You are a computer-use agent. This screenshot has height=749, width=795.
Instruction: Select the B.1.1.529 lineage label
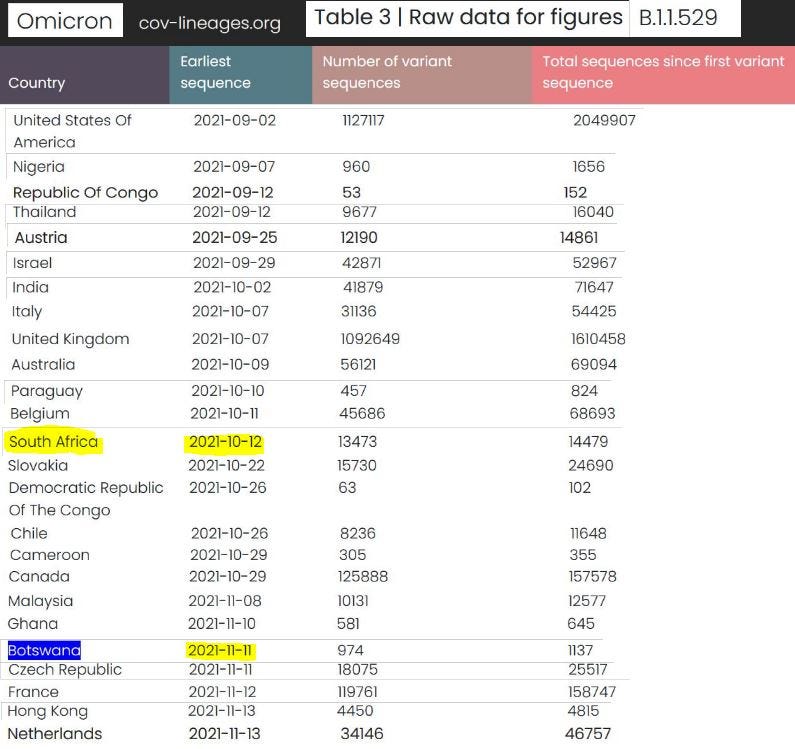point(678,18)
